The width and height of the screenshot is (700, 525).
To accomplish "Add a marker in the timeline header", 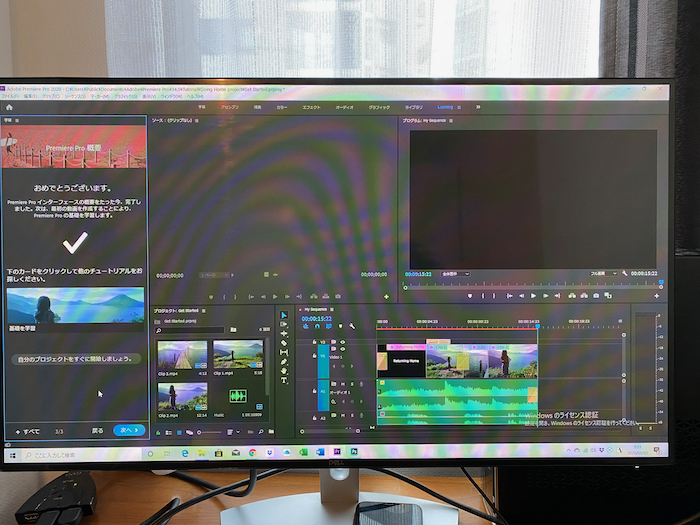I will point(340,326).
